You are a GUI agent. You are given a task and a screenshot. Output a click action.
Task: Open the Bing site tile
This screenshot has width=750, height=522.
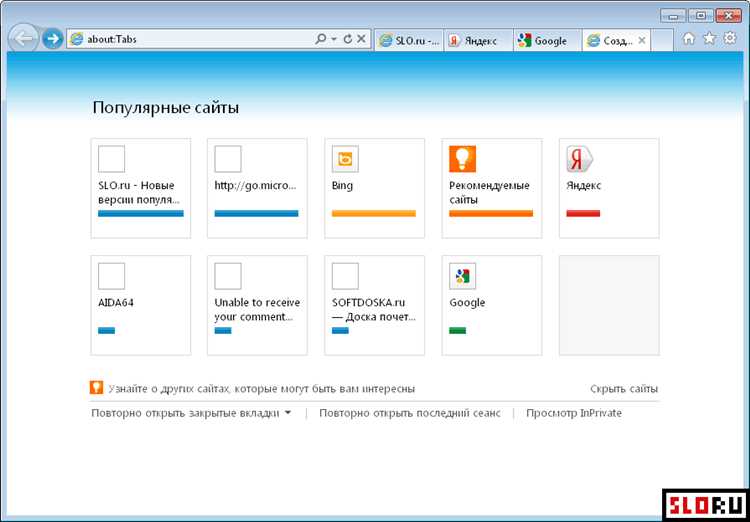(373, 188)
